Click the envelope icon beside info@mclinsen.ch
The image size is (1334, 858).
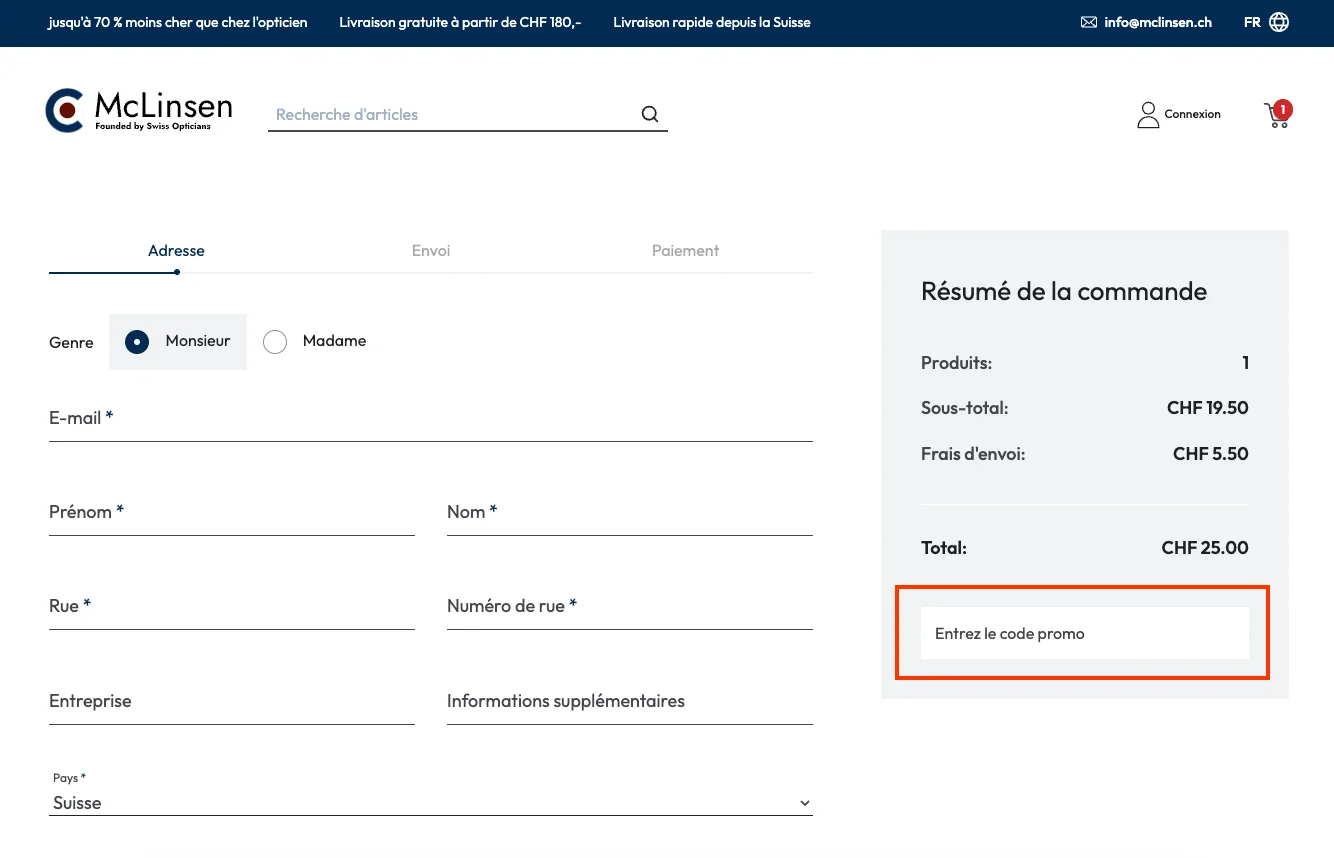coord(1087,21)
